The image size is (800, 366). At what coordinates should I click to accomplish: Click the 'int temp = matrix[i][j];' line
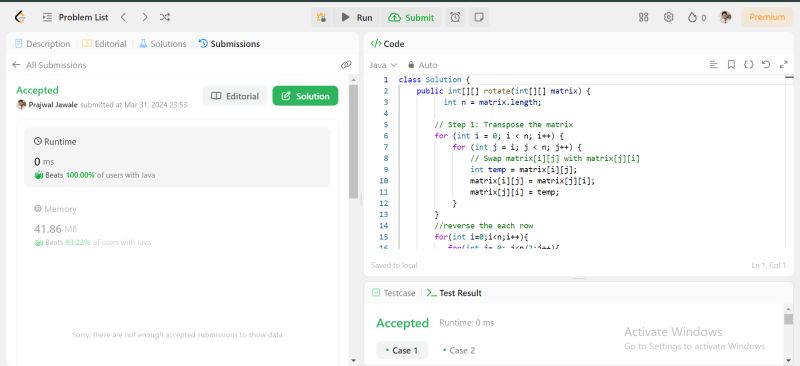pyautogui.click(x=523, y=169)
